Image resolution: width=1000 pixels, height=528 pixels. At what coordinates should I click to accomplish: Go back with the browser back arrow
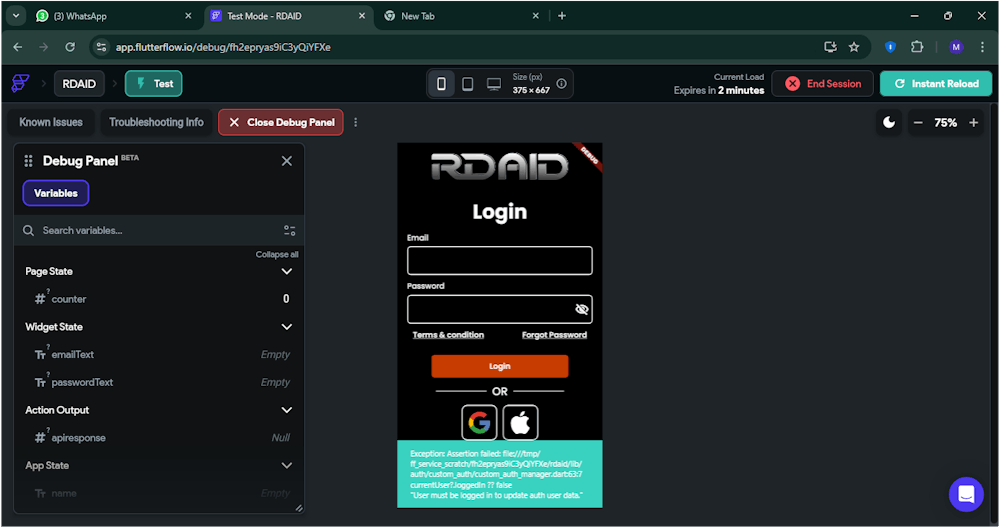[18, 47]
